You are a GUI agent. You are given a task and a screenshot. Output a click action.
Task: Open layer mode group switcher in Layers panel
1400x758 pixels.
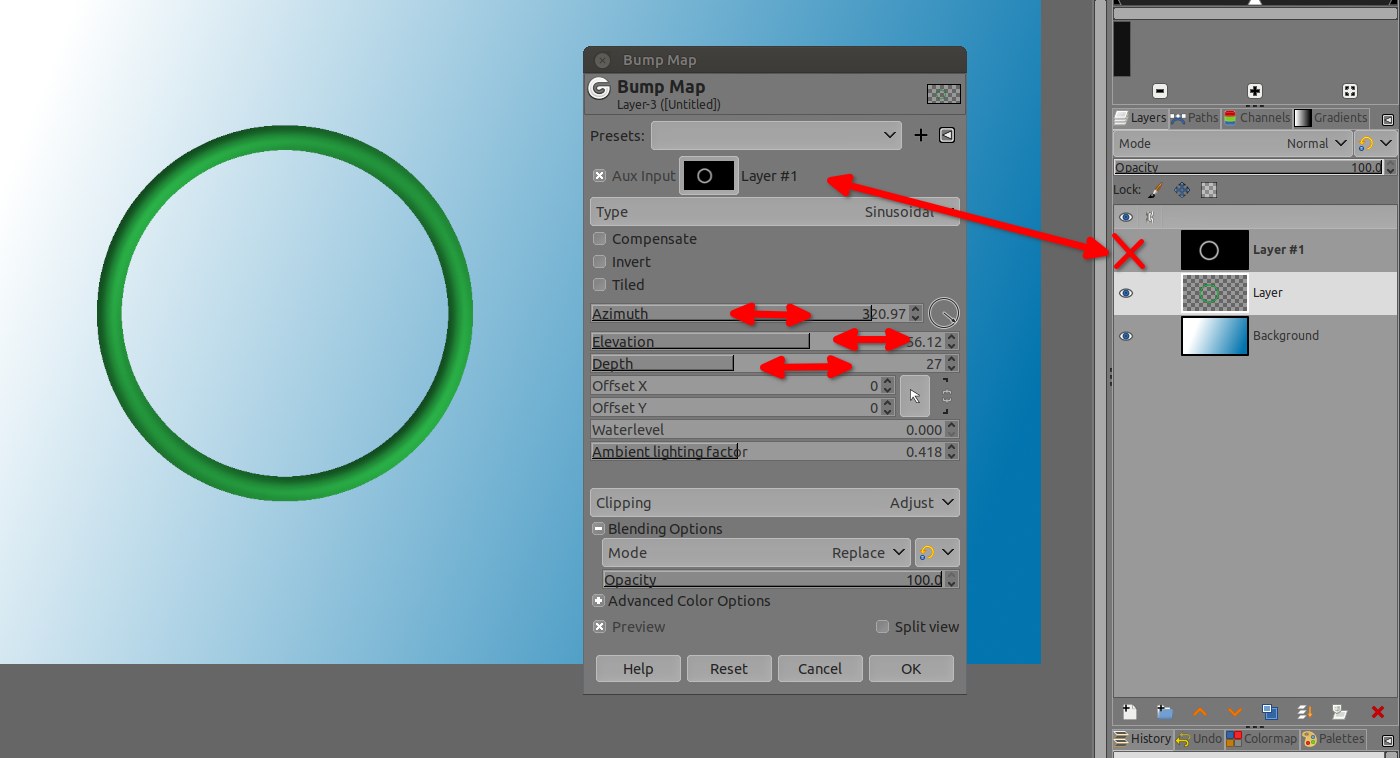click(x=1376, y=143)
